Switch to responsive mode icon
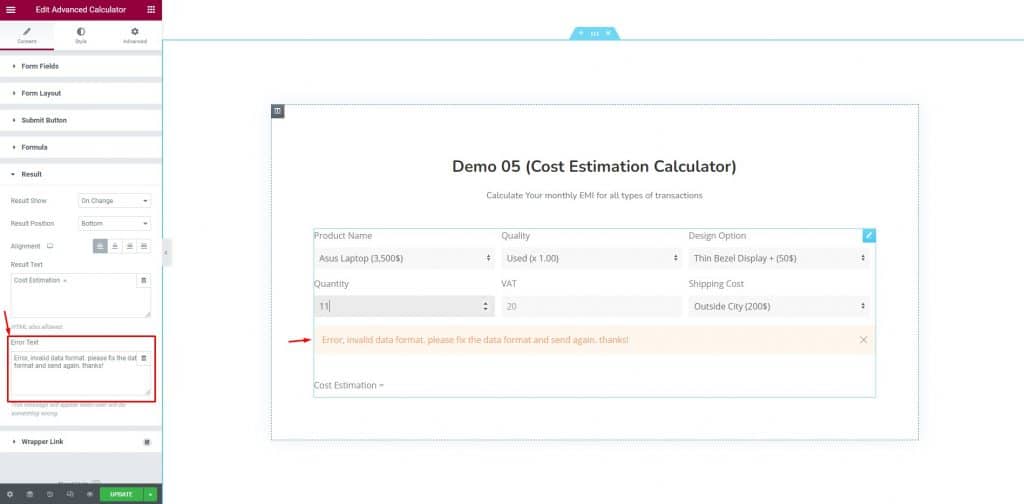 (70, 494)
